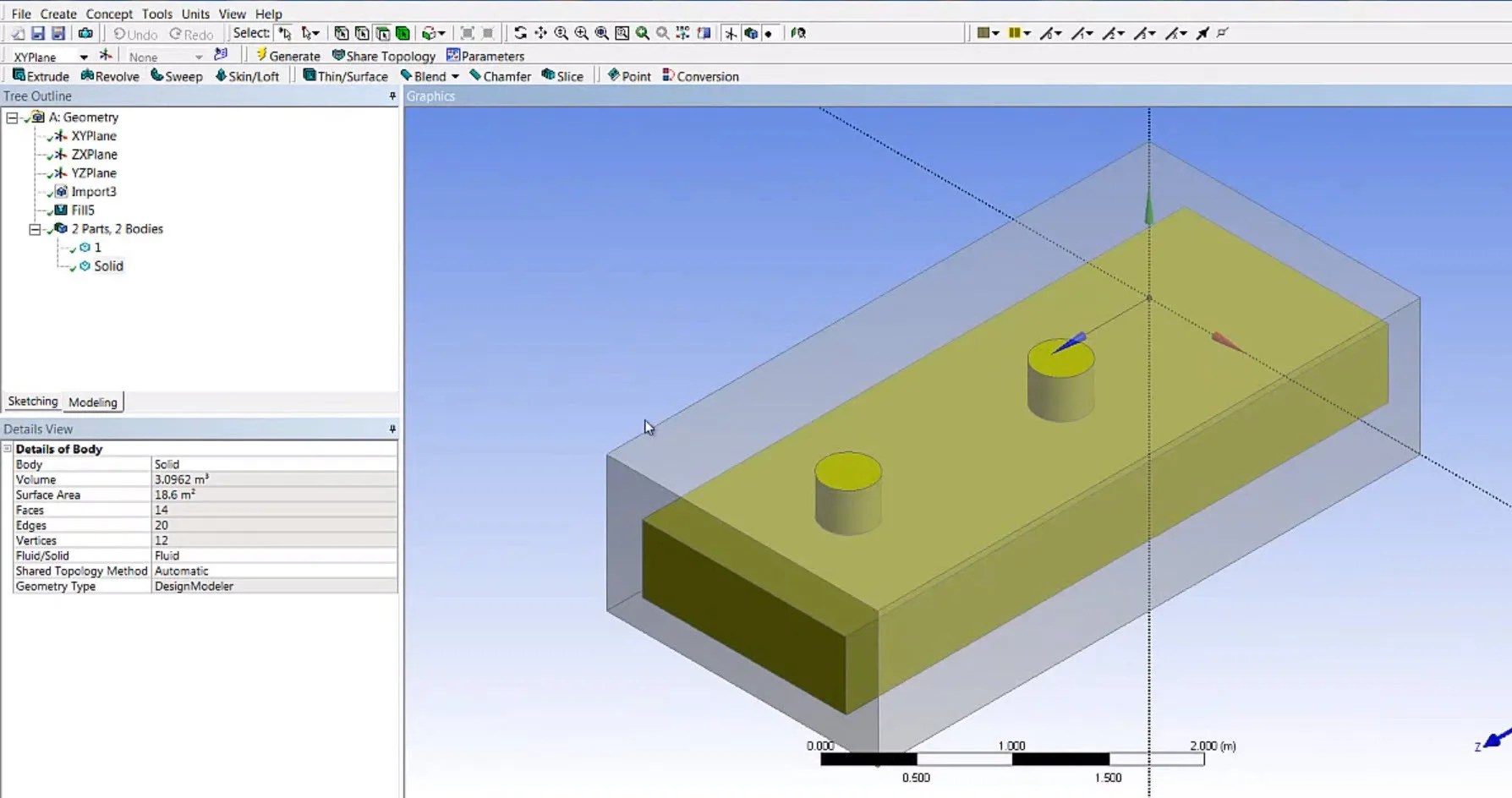Click the Generate button
The image size is (1512, 798).
[x=288, y=56]
